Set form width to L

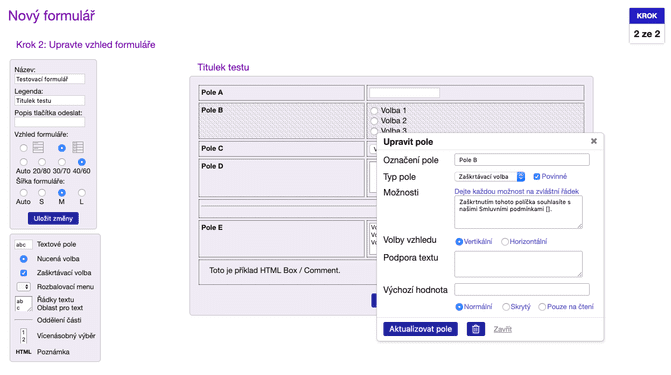coord(82,193)
